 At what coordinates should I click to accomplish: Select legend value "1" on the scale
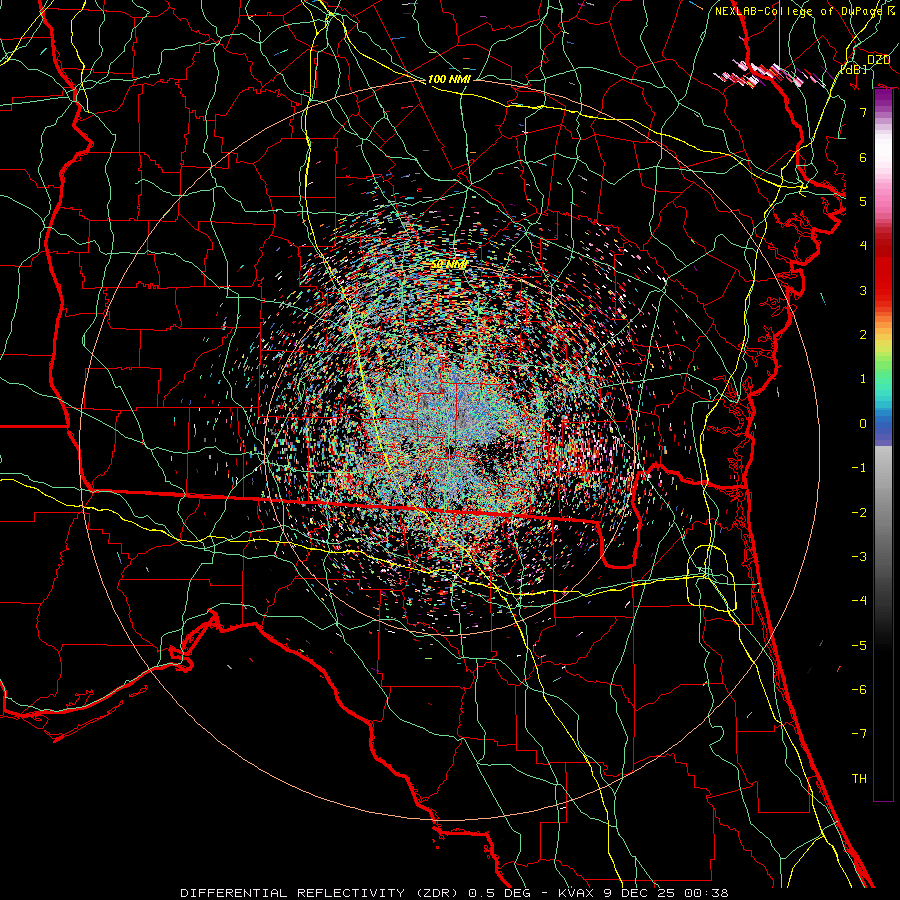click(863, 379)
